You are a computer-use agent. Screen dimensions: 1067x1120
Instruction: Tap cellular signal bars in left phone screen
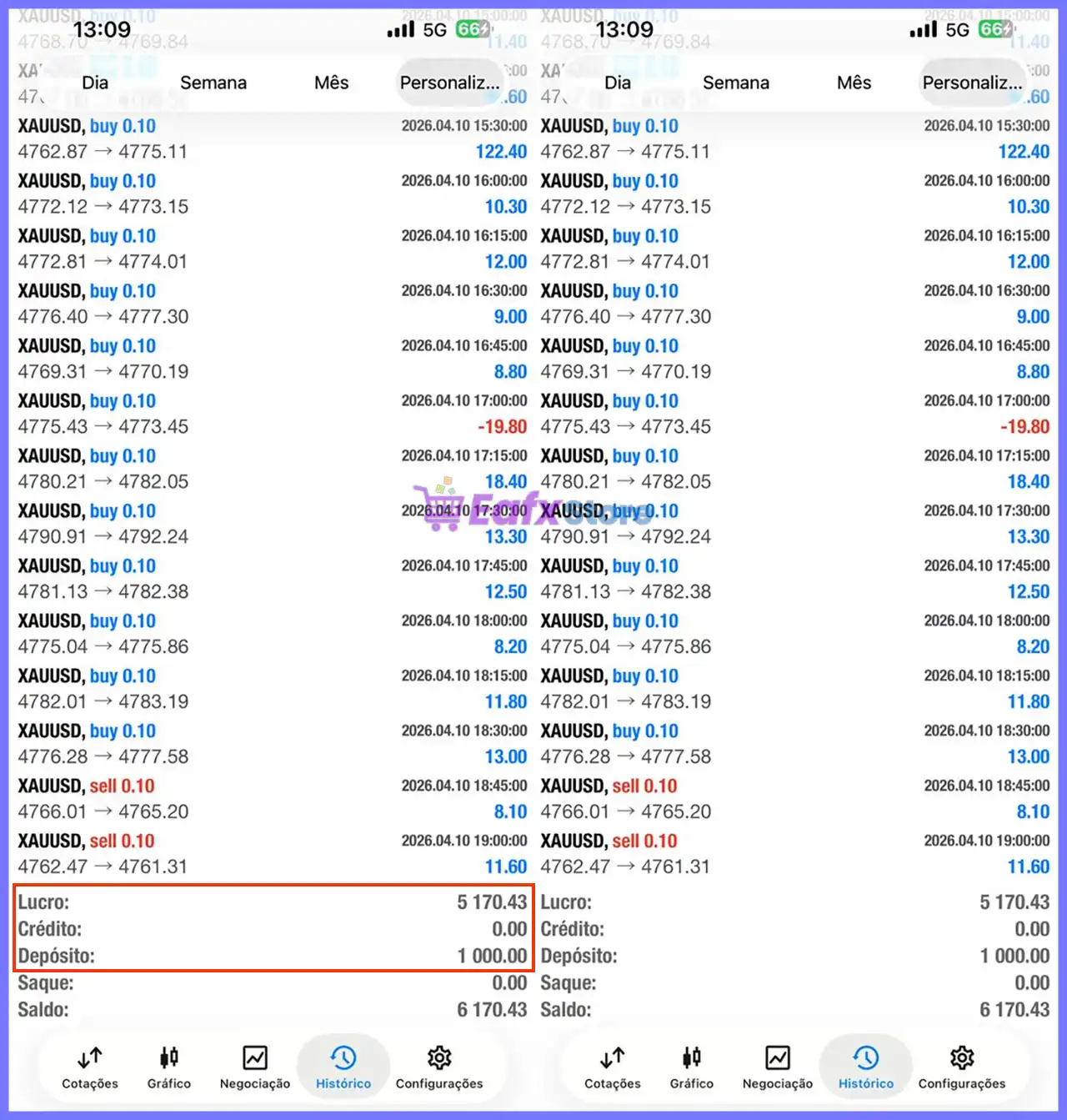point(401,29)
